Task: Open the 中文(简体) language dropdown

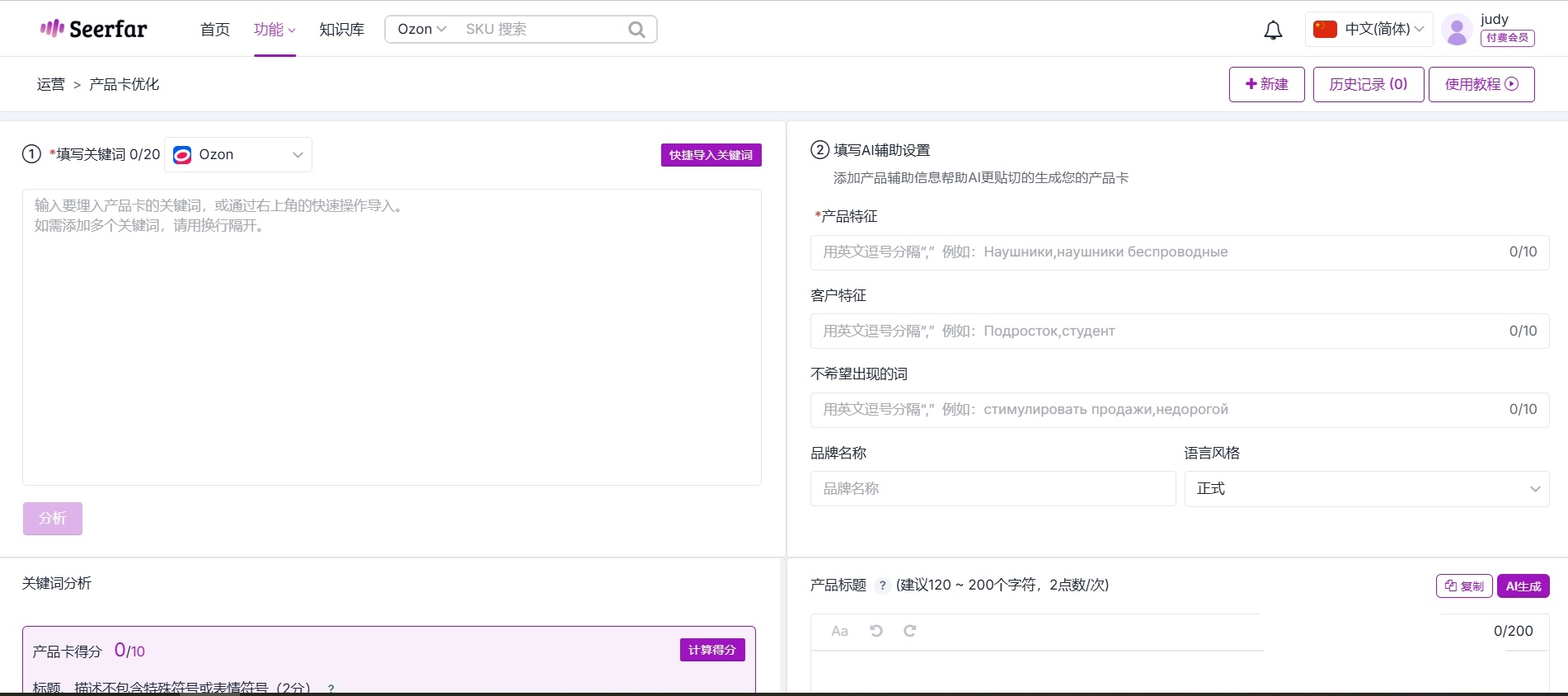Action: [x=1368, y=30]
